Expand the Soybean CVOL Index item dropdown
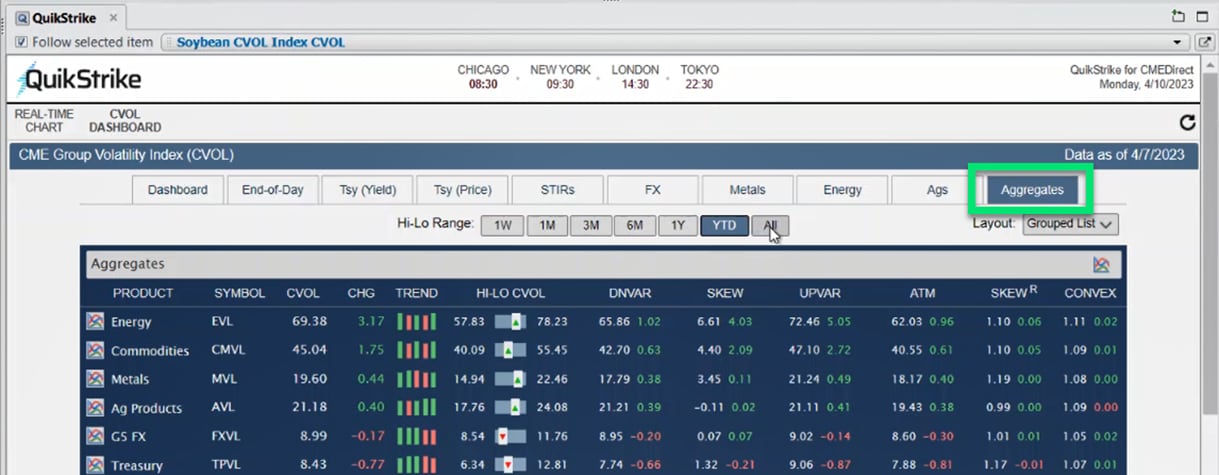Viewport: 1219px width, 475px height. [1177, 43]
